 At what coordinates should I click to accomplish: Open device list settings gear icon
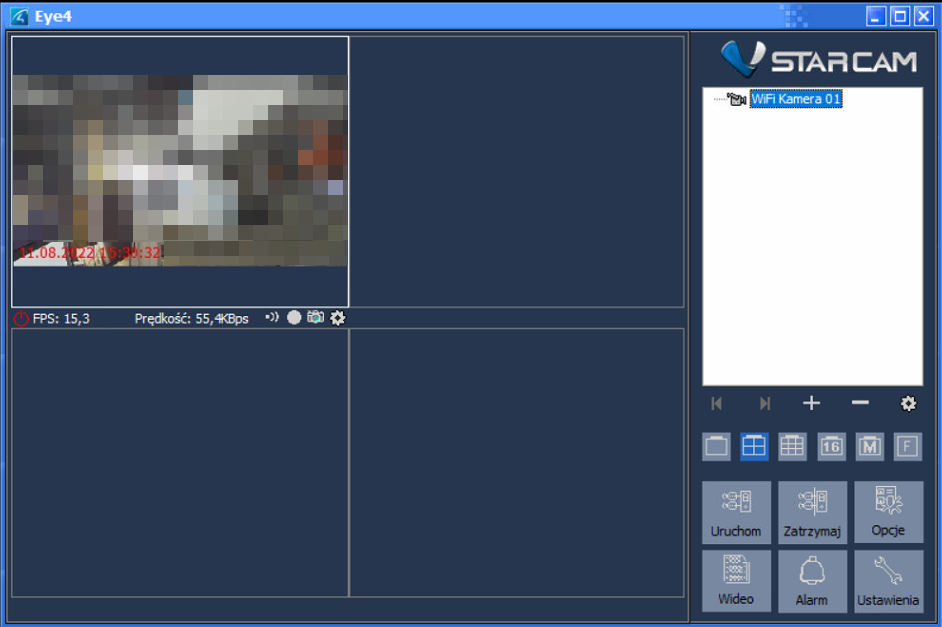click(908, 403)
